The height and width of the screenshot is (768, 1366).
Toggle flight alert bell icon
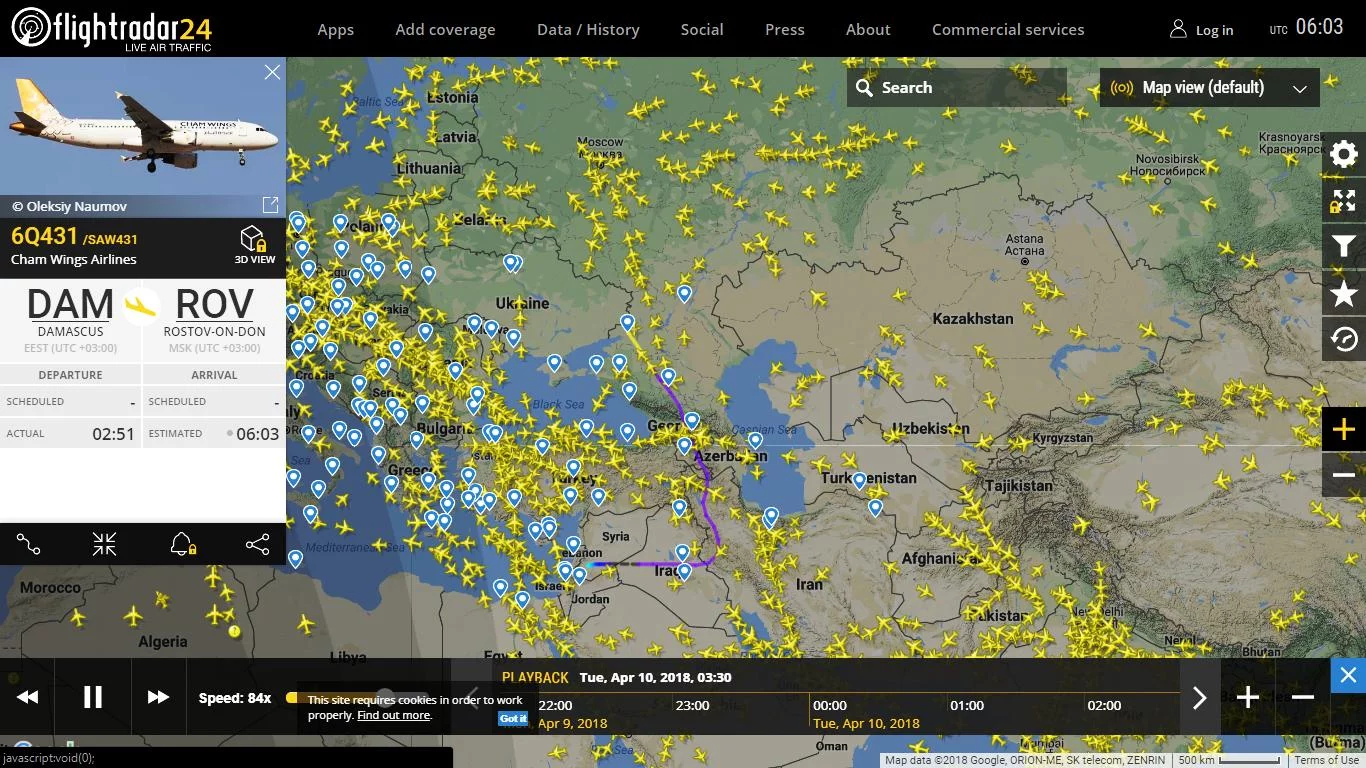182,544
